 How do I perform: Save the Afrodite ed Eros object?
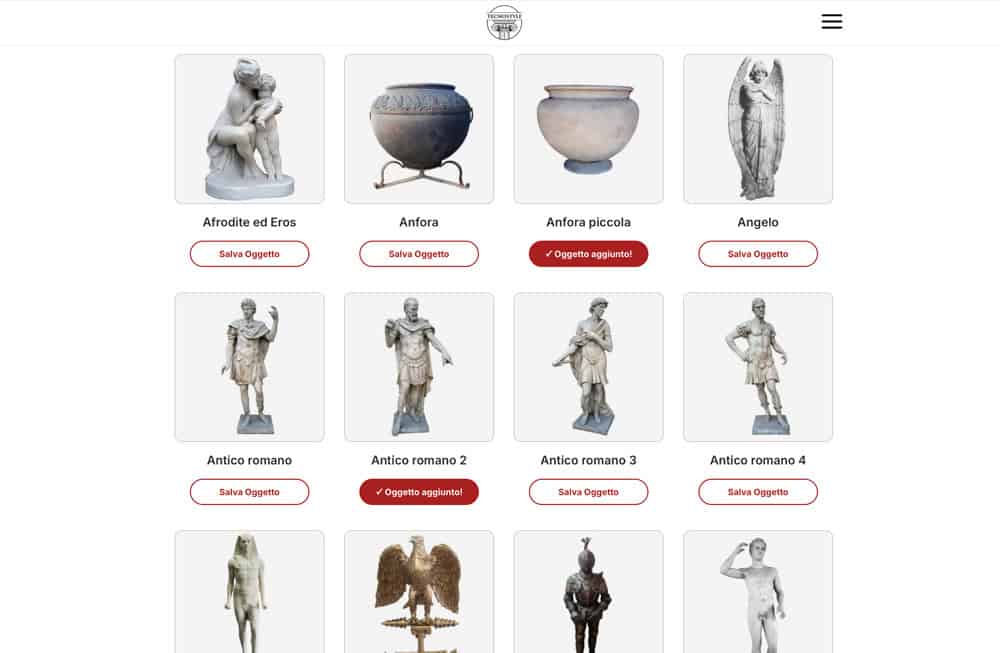tap(249, 254)
